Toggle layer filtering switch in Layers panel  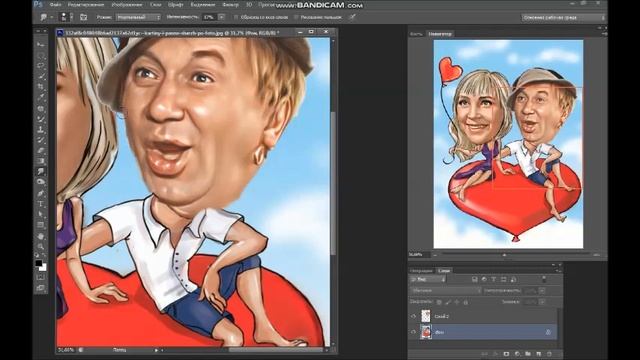click(x=544, y=279)
